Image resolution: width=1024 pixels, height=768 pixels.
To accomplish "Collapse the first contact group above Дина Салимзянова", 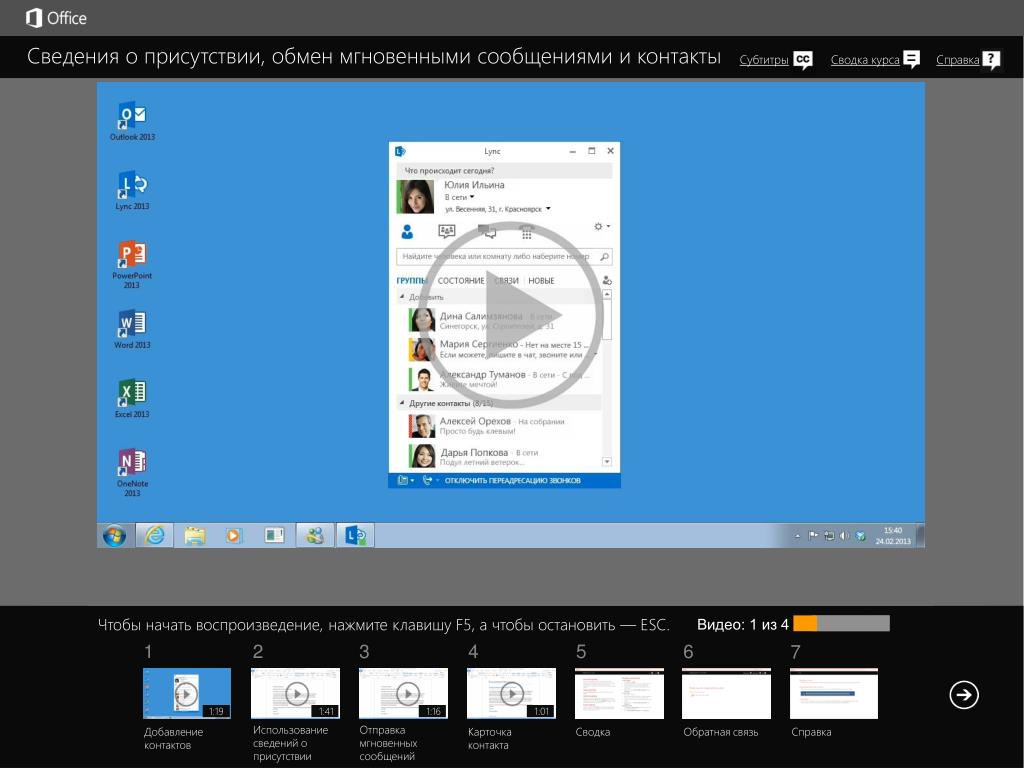I will pos(402,296).
